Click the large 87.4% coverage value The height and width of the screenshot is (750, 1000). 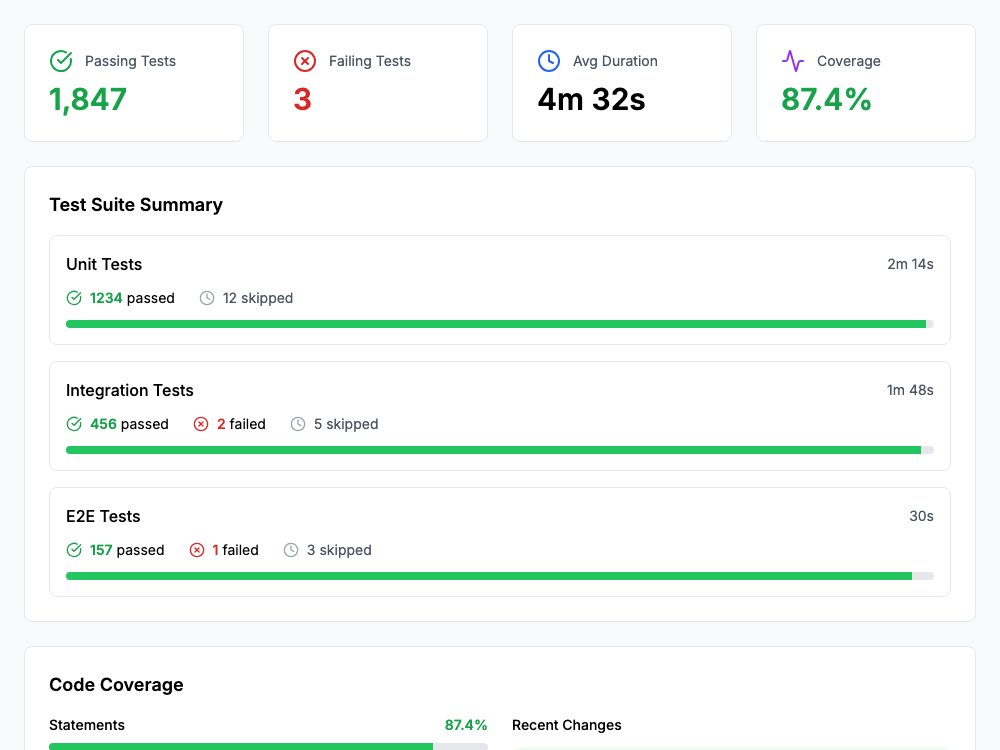tap(826, 99)
